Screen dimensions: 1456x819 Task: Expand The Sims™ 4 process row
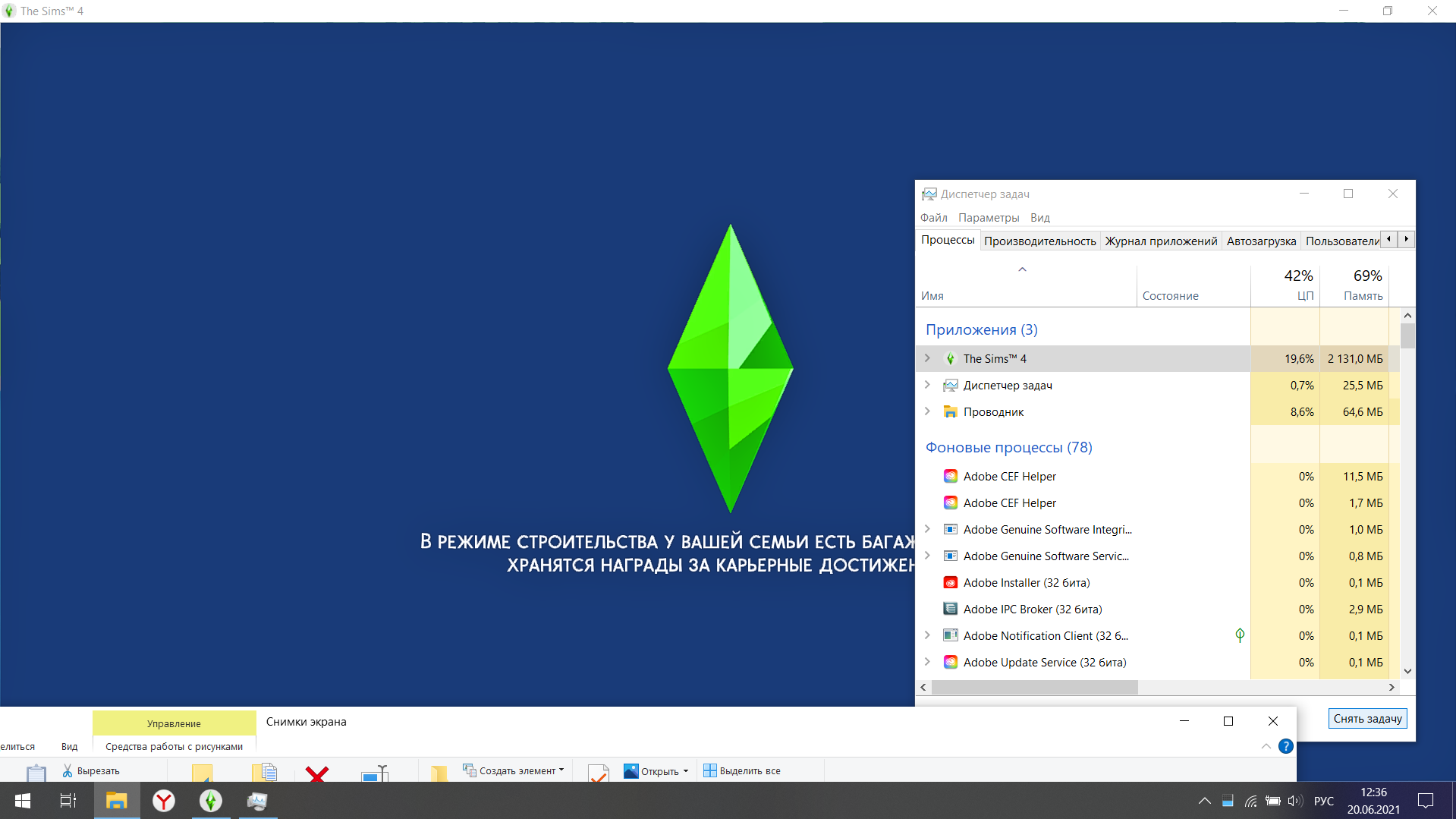click(927, 358)
